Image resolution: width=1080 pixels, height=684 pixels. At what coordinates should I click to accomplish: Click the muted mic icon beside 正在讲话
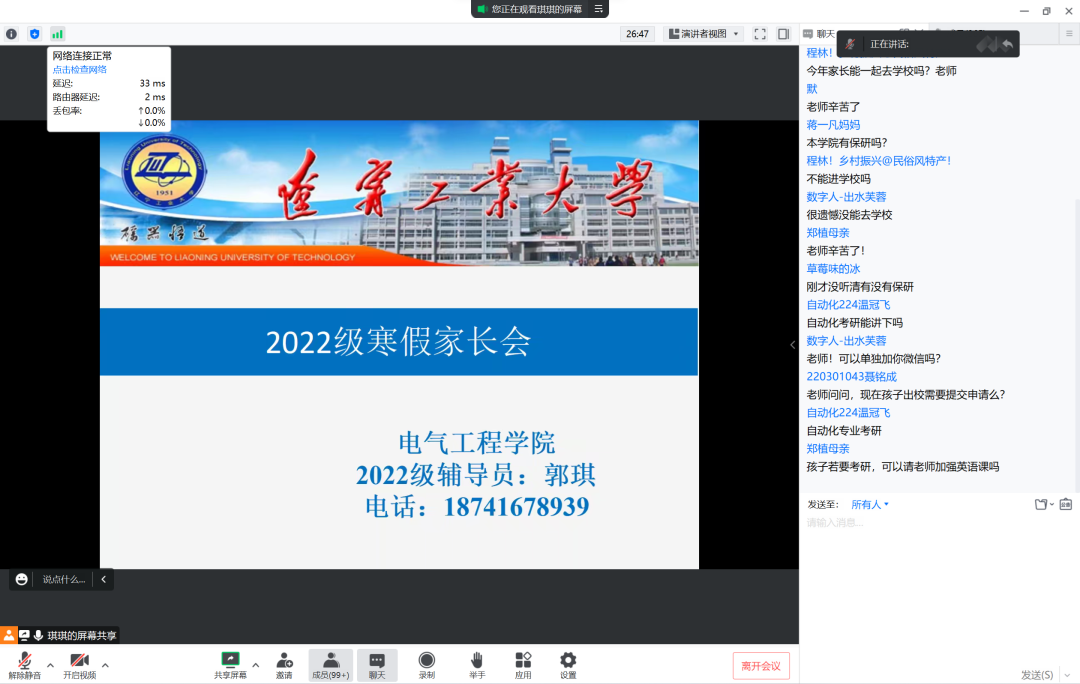[x=851, y=43]
